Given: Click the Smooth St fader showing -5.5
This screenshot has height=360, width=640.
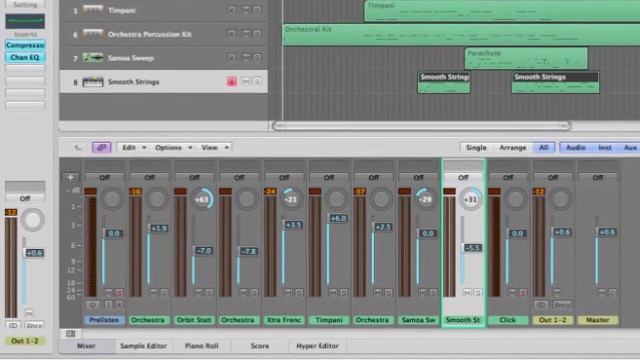Looking at the screenshot, I should click(x=472, y=248).
